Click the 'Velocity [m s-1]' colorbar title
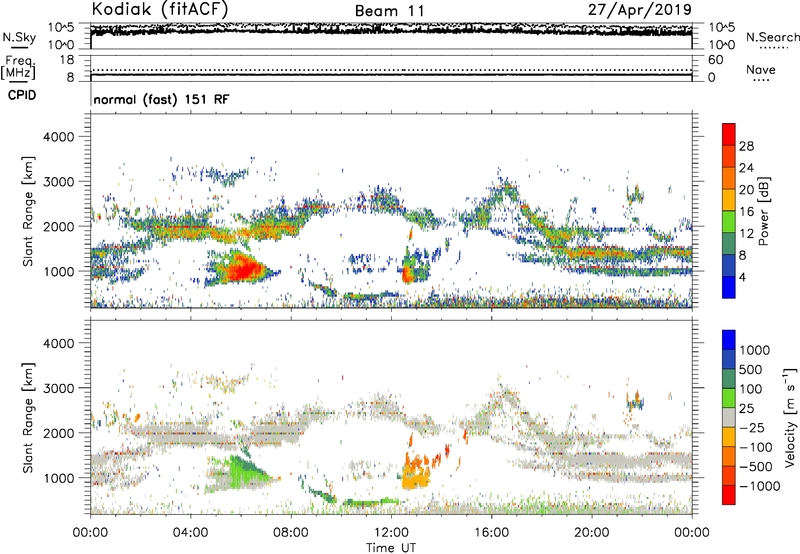This screenshot has width=800, height=554. coord(790,417)
